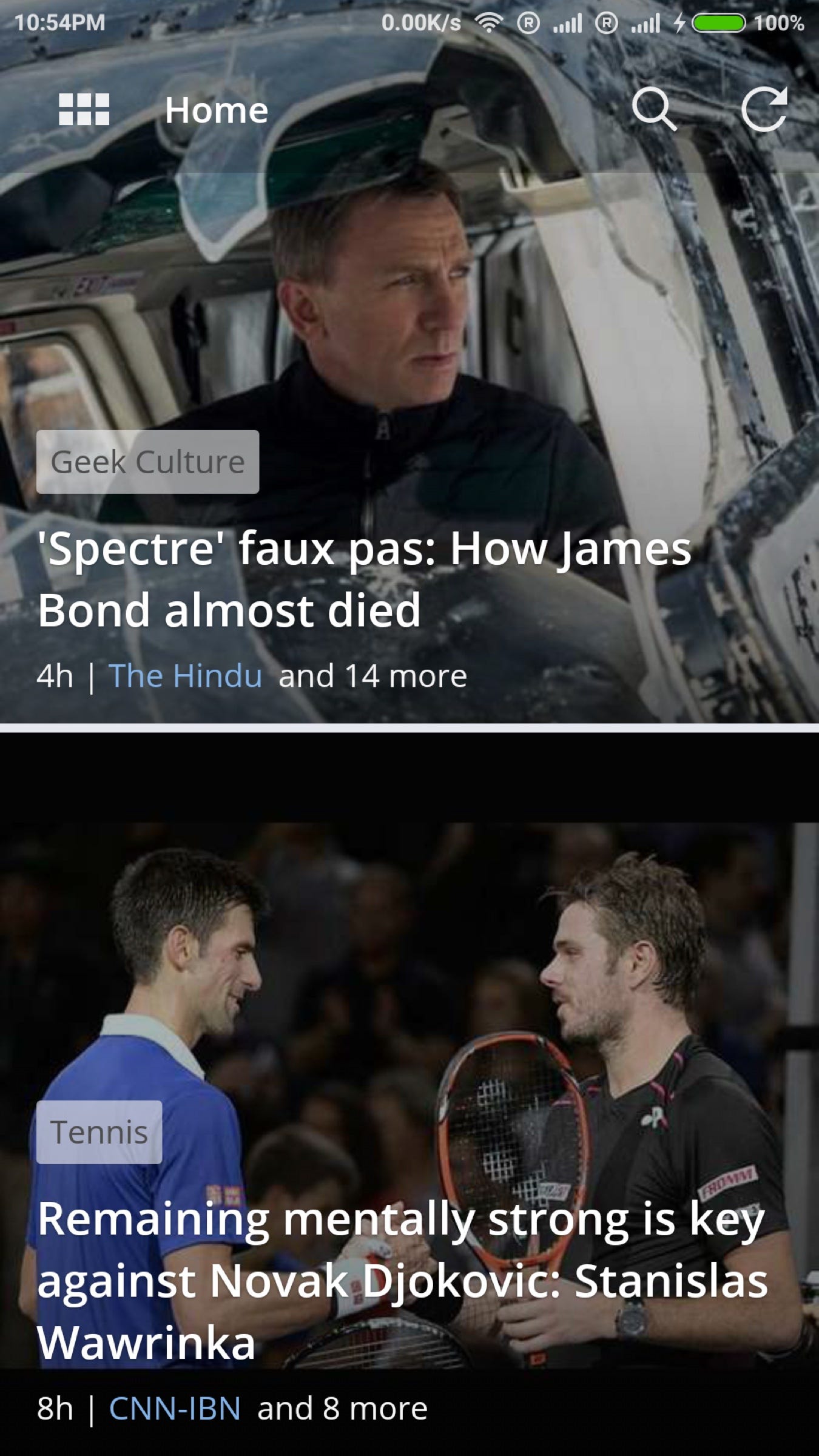Image resolution: width=819 pixels, height=1456 pixels.
Task: Refresh the news feed
Action: tap(764, 109)
